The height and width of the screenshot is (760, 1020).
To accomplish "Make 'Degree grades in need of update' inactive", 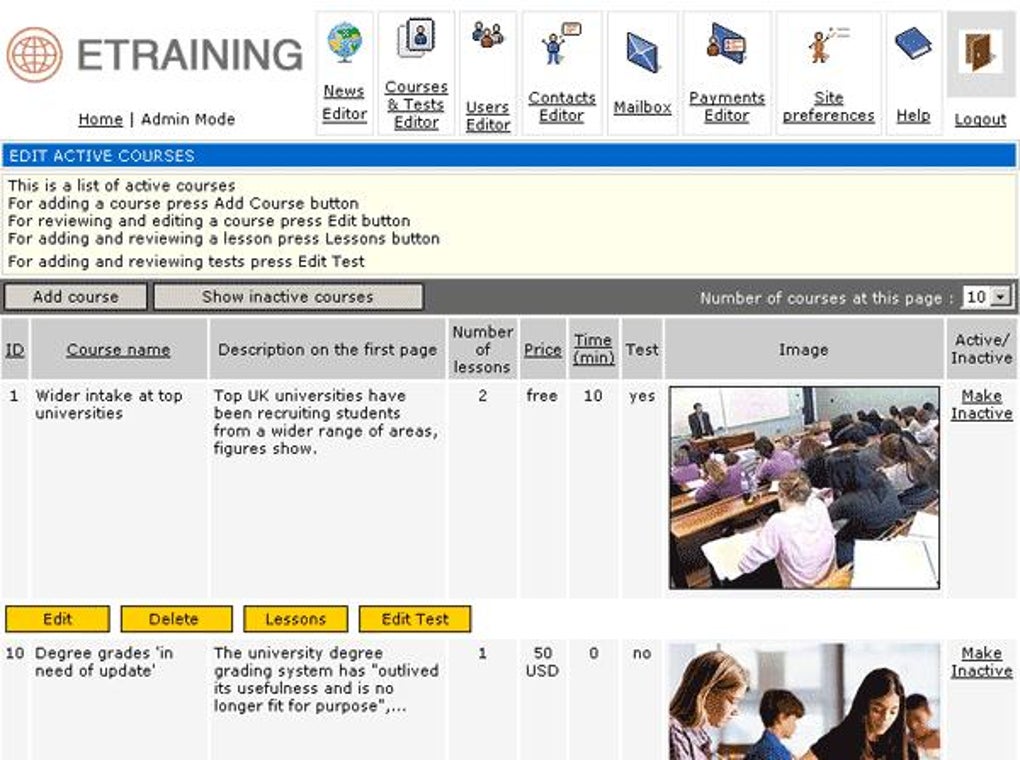I will click(981, 661).
